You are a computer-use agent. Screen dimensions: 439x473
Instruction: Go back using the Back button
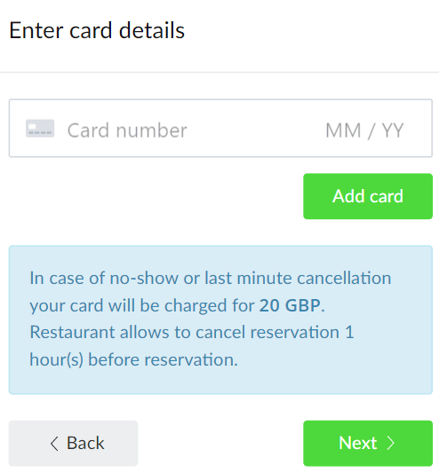coord(73,443)
